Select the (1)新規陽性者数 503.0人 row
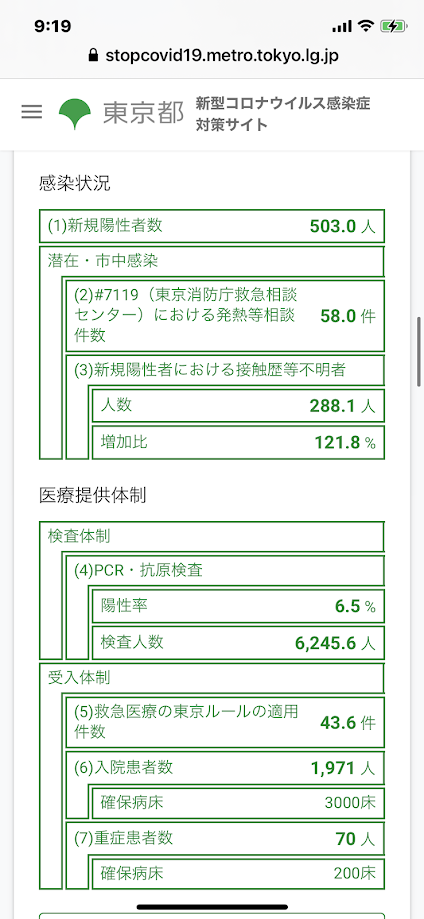 (212, 226)
